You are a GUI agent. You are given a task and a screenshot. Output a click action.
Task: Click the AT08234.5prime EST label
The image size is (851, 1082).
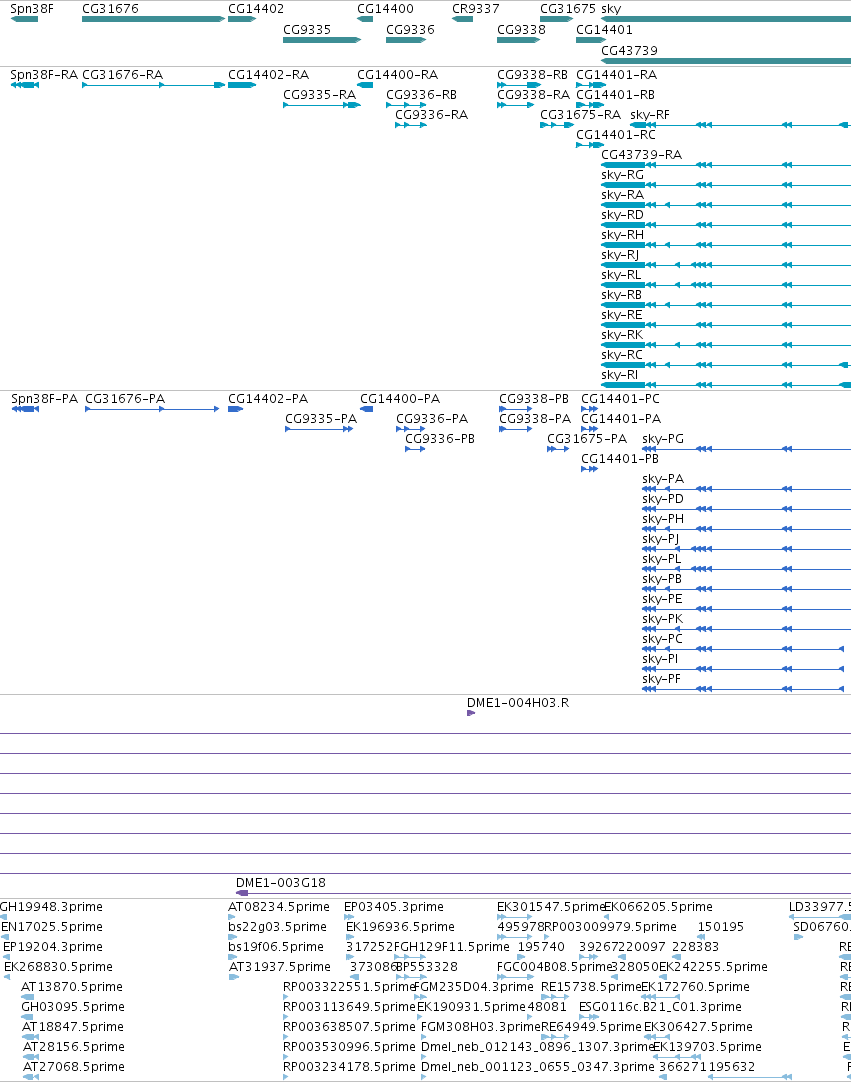pos(280,907)
